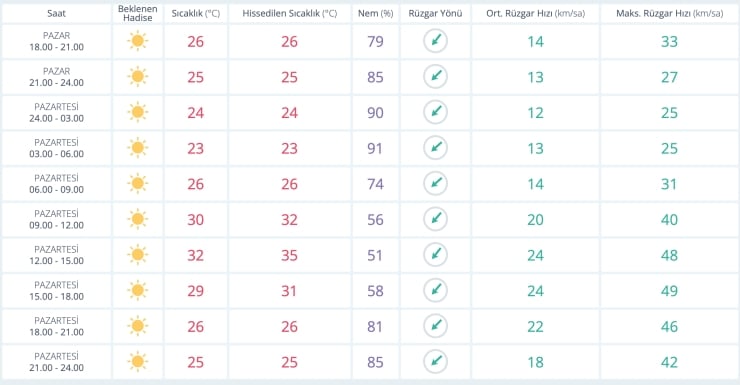Click the Hissedilen Sıcaklık column header
740x385 pixels.
pos(290,13)
